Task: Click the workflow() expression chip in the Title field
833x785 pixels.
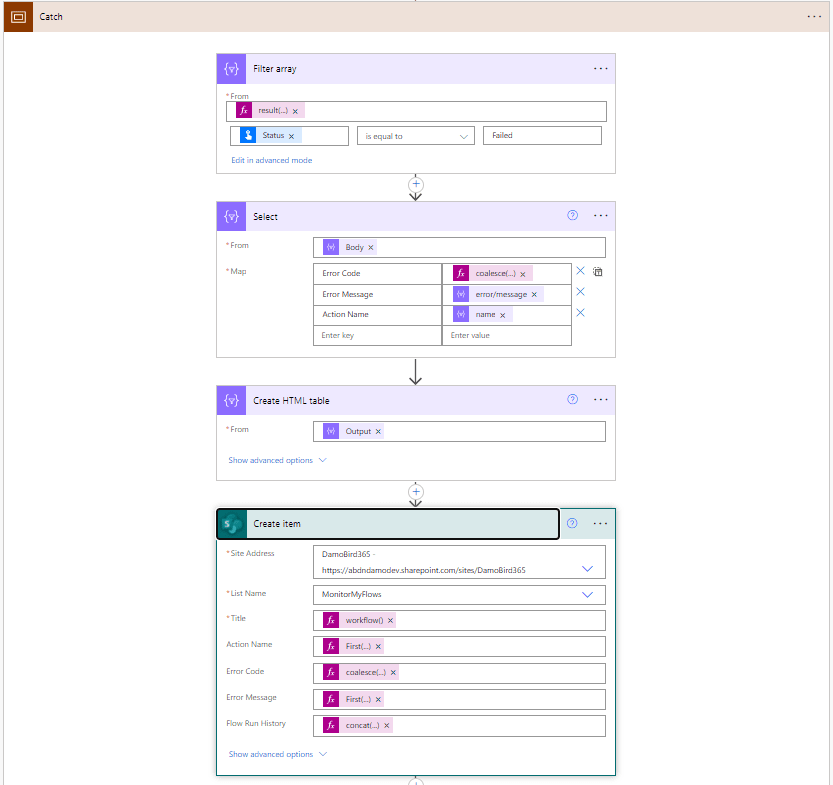Action: tap(363, 620)
